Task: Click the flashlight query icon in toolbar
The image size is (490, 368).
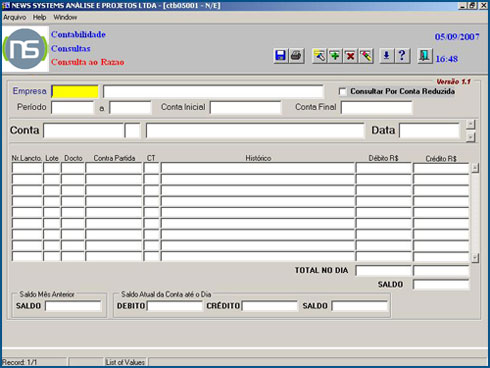Action: [x=319, y=56]
